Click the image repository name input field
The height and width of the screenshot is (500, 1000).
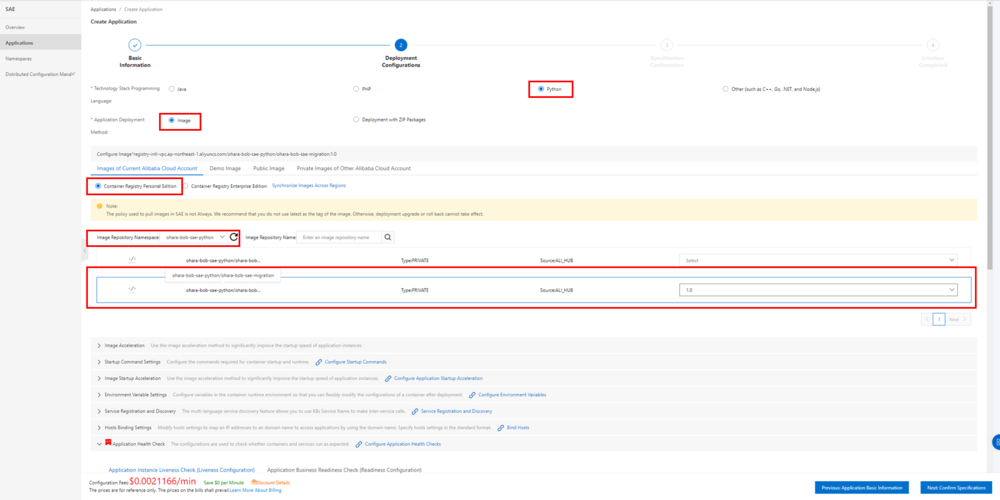338,237
